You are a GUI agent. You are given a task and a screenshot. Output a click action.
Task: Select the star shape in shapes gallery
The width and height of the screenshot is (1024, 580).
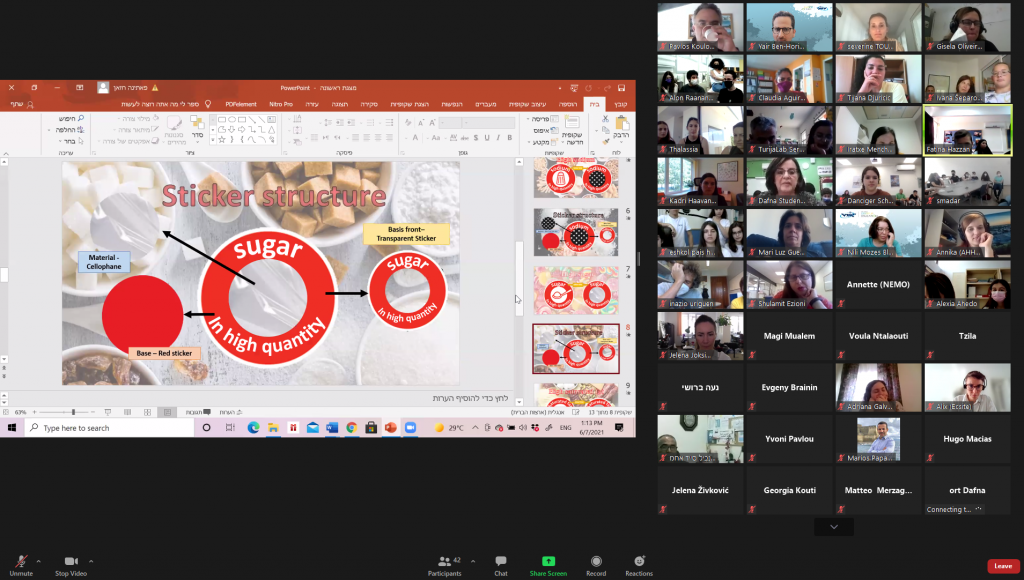pyautogui.click(x=222, y=140)
